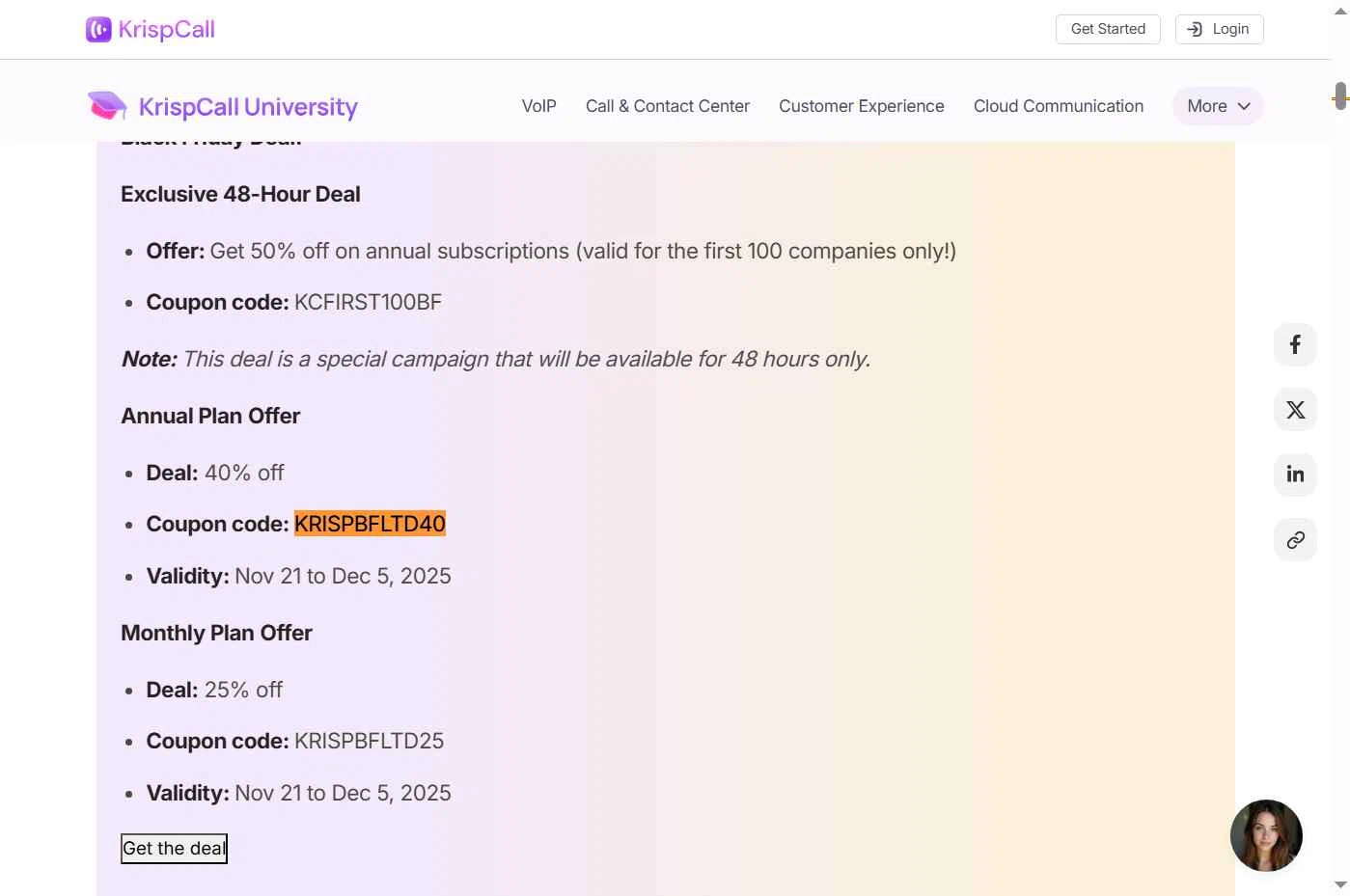The image size is (1350, 896).
Task: Click the scrollbar up arrow
Action: pyautogui.click(x=1340, y=10)
